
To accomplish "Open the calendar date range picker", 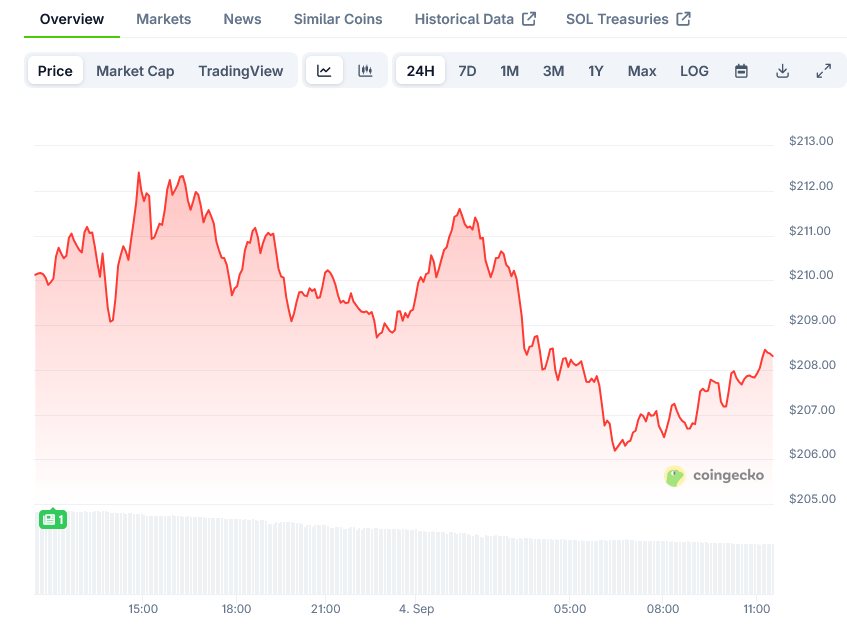I will [741, 71].
